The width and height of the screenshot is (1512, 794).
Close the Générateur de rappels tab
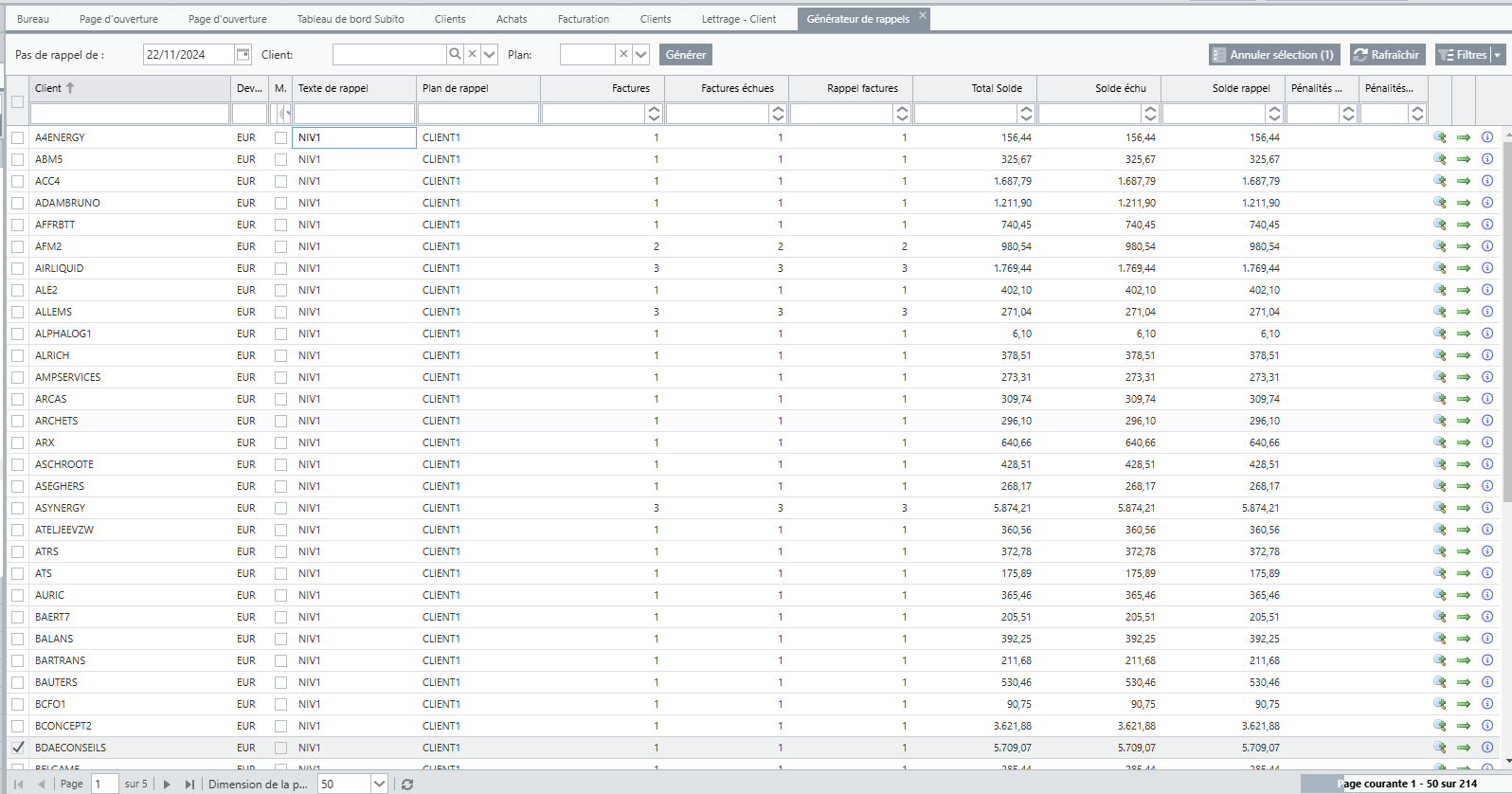tap(923, 15)
